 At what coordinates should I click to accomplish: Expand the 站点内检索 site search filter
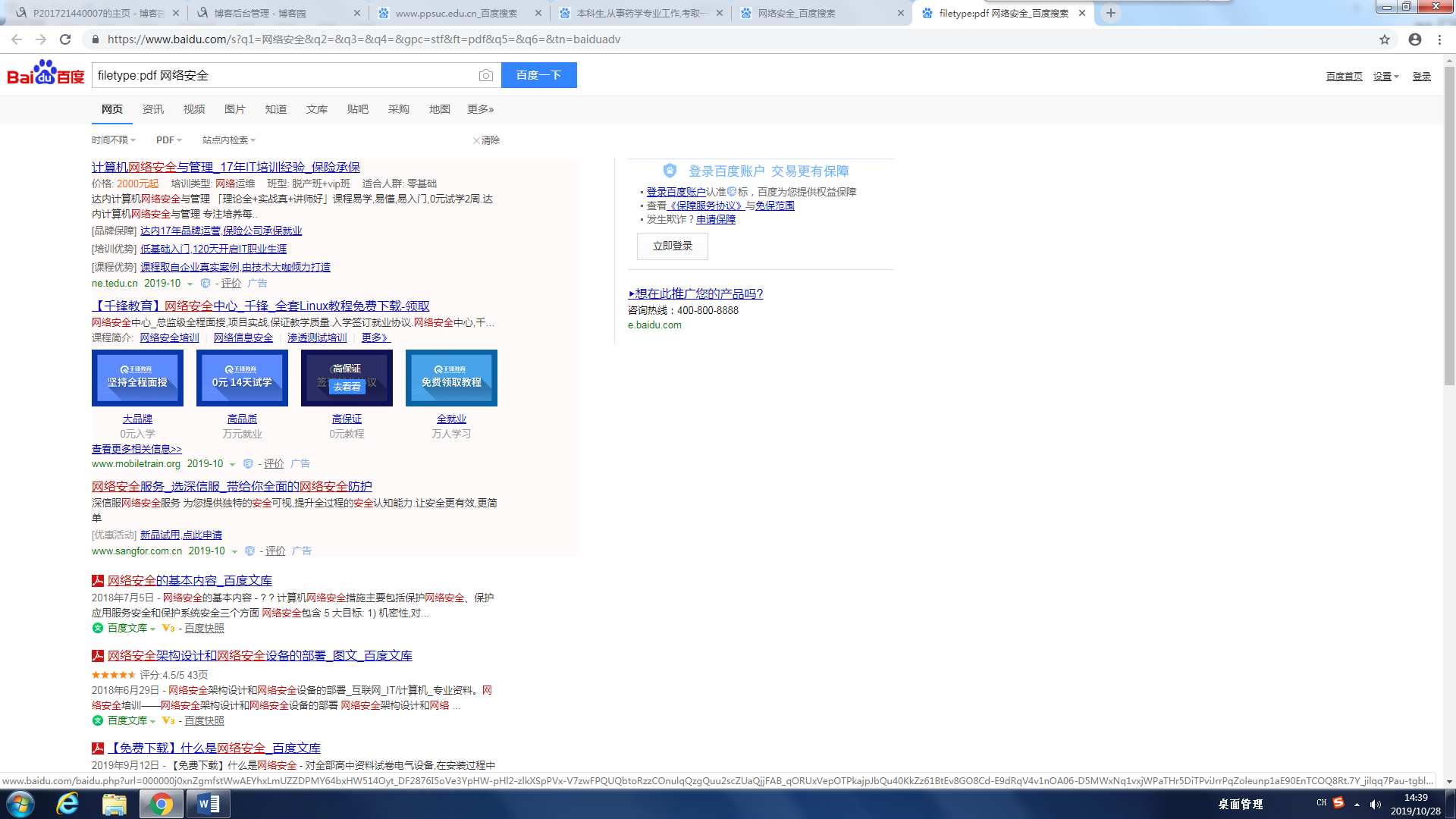point(228,140)
